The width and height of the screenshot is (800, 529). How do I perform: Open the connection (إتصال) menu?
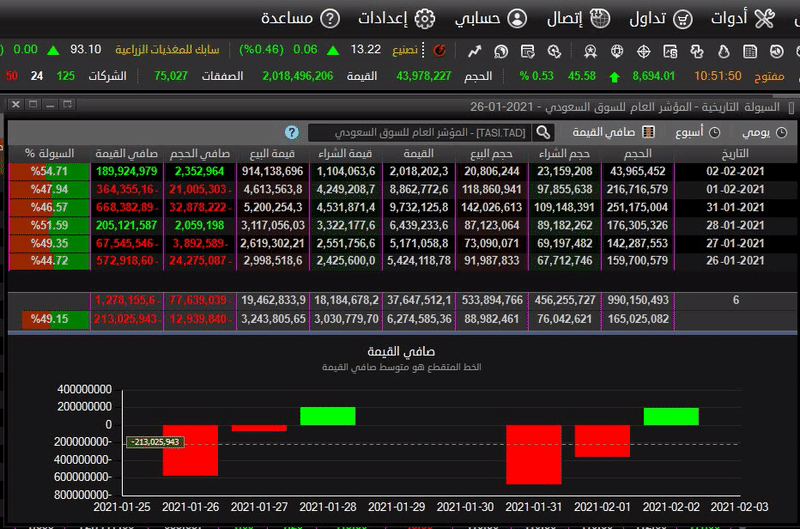pos(578,19)
